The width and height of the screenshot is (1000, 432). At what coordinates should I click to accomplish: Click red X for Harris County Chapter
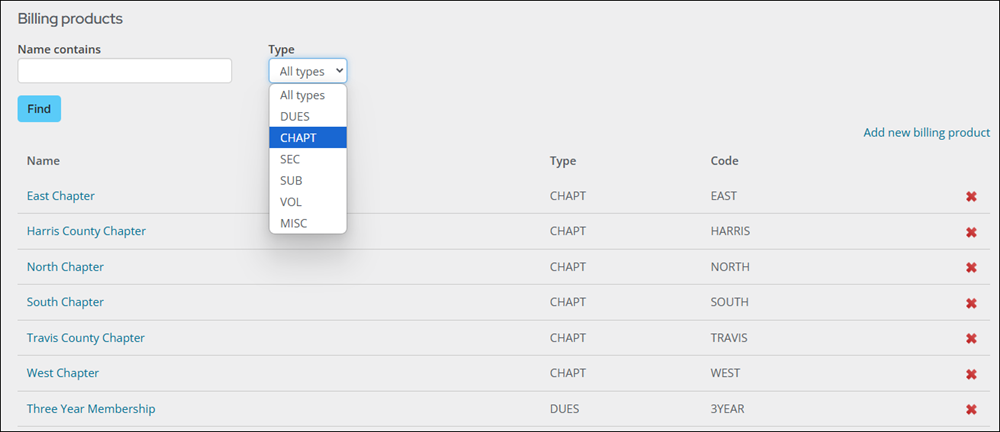click(x=971, y=232)
